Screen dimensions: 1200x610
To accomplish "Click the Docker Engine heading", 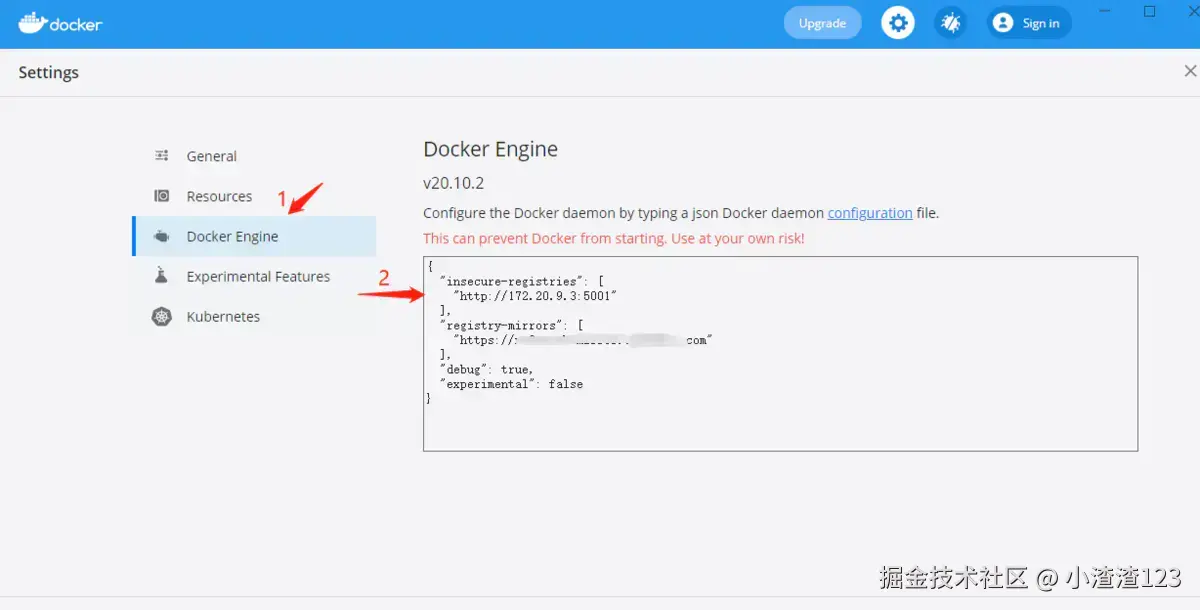I will point(491,149).
